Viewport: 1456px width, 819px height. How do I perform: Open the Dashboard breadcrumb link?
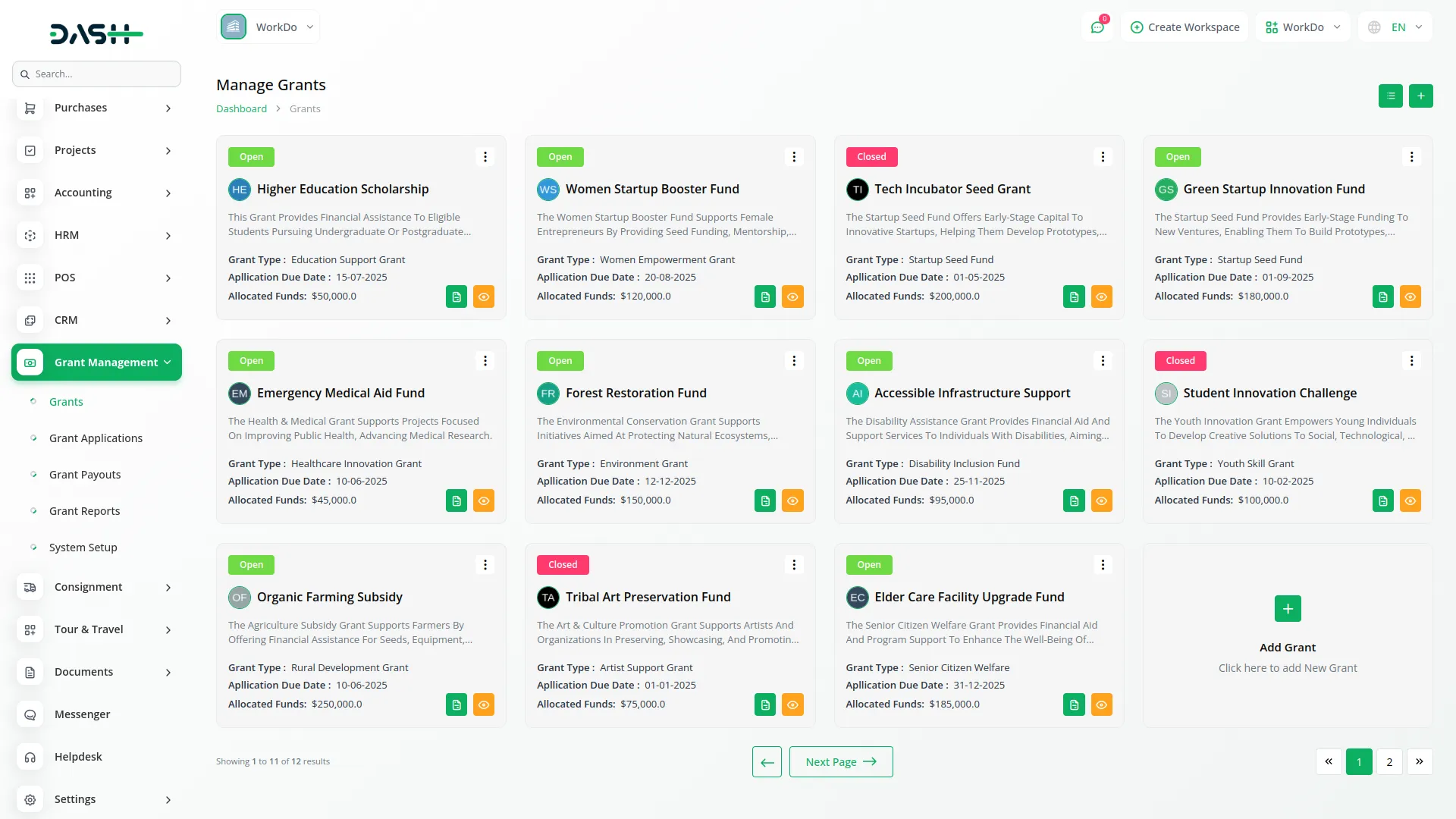(241, 108)
